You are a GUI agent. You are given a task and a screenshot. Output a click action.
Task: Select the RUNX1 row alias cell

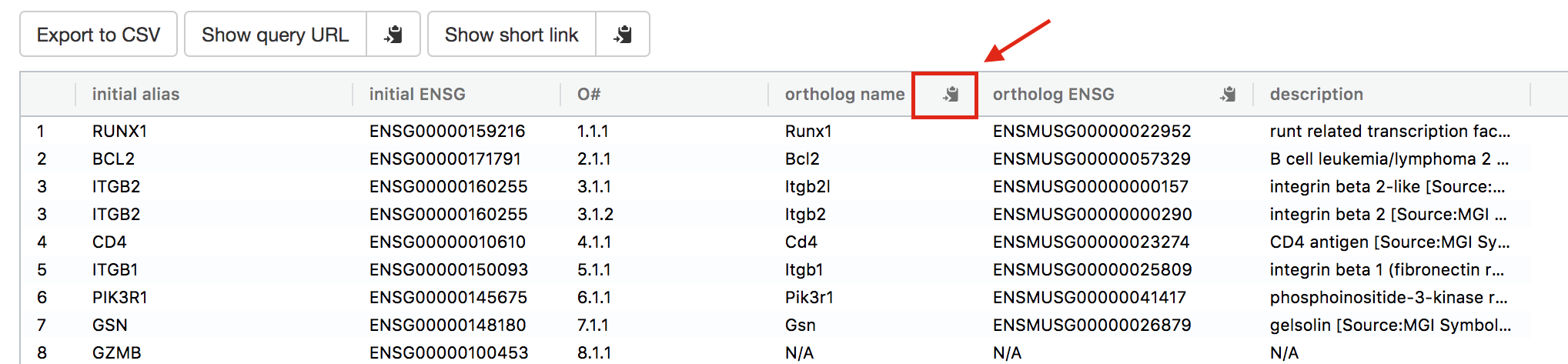coord(119,132)
